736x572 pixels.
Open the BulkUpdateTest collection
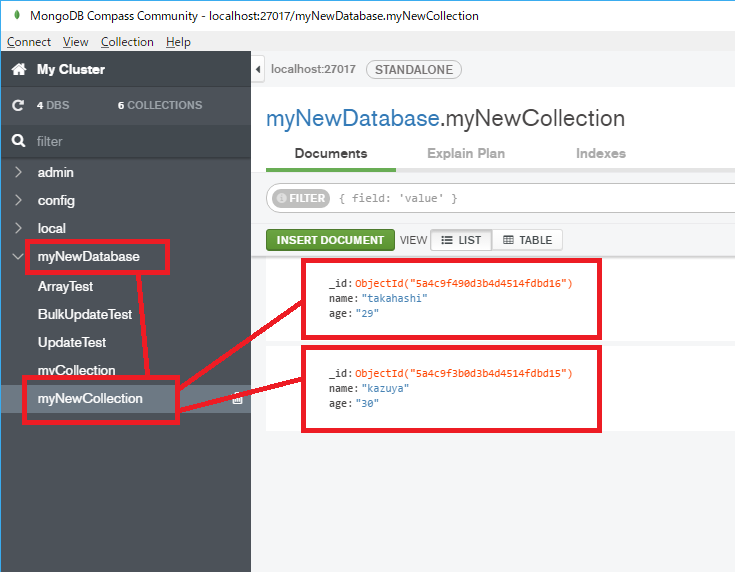tap(85, 314)
